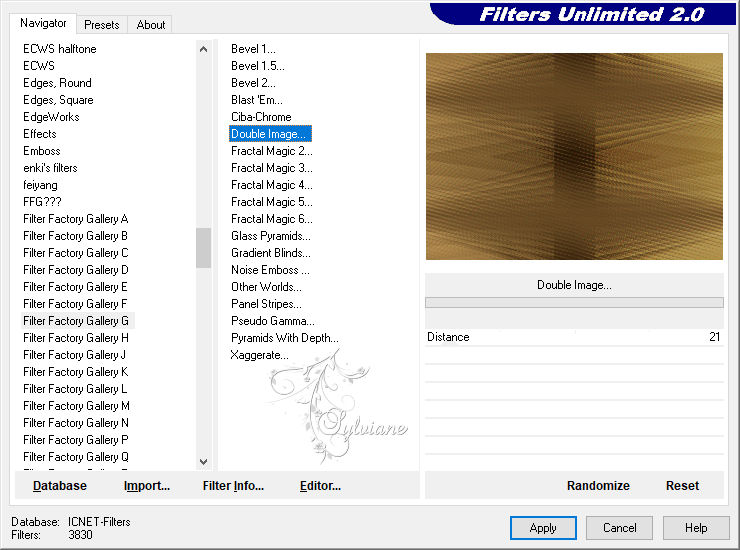Screen dimensions: 740x550
Task: Click the category list scrollbar thumb
Action: click(x=203, y=248)
